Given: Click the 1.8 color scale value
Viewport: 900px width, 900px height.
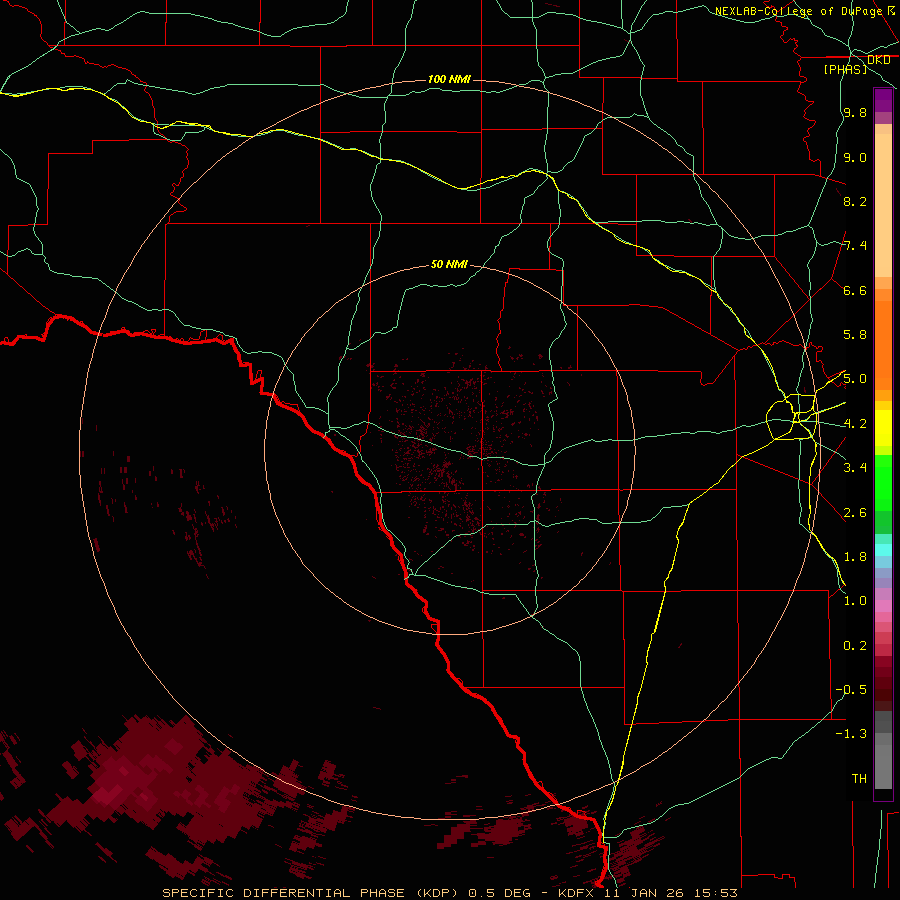Looking at the screenshot, I should pos(855,556).
